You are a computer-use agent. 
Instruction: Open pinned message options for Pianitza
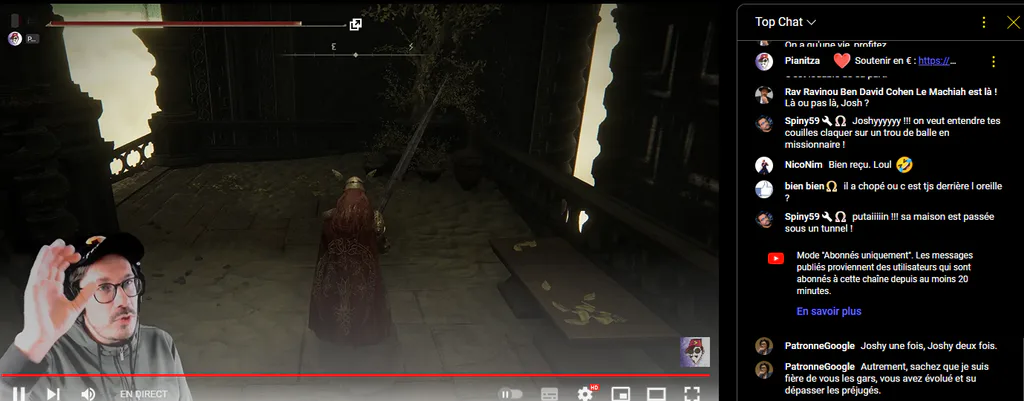(x=993, y=61)
